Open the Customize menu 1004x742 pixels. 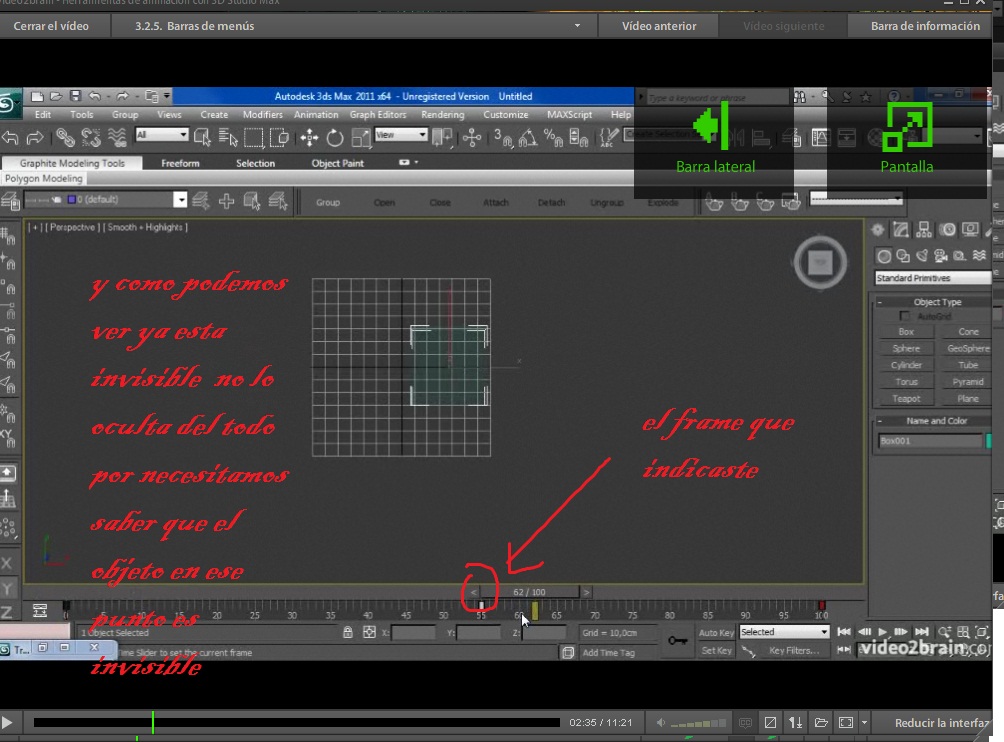click(506, 115)
